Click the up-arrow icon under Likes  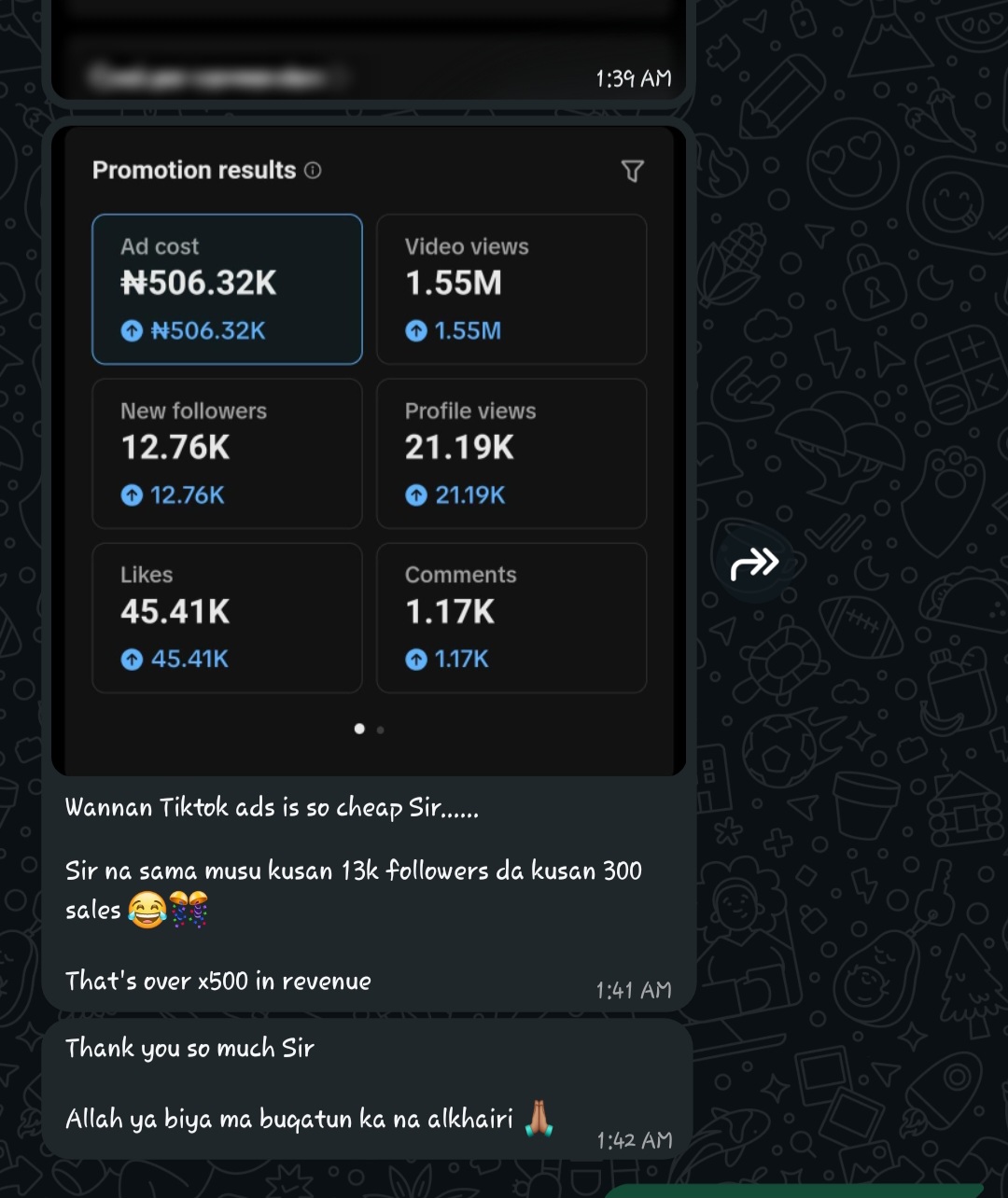click(x=132, y=660)
